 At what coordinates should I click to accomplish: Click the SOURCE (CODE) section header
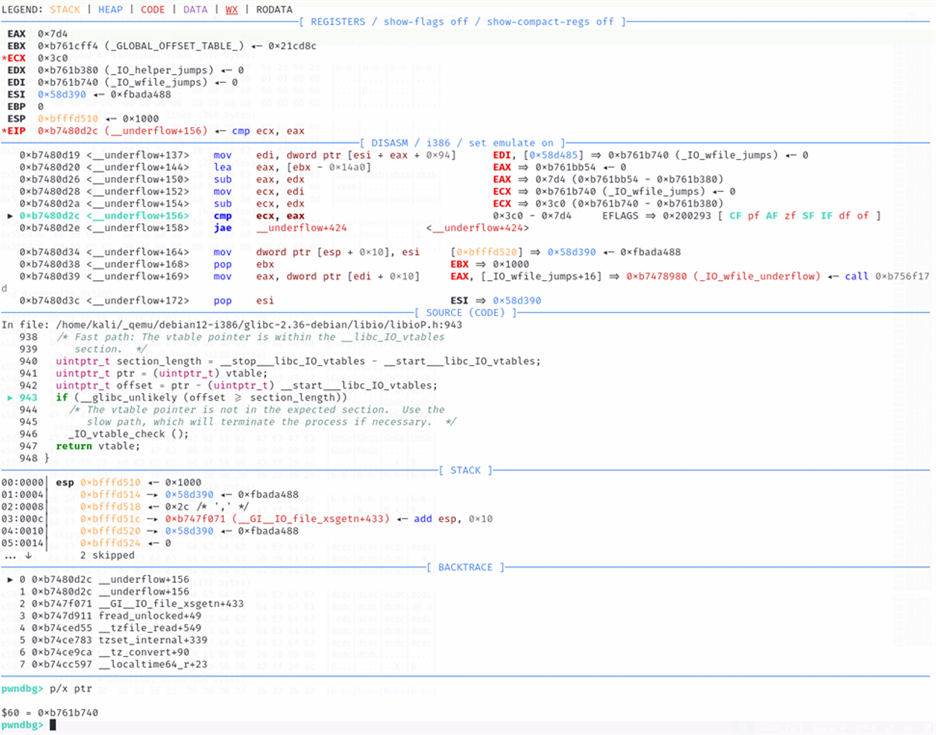466,313
